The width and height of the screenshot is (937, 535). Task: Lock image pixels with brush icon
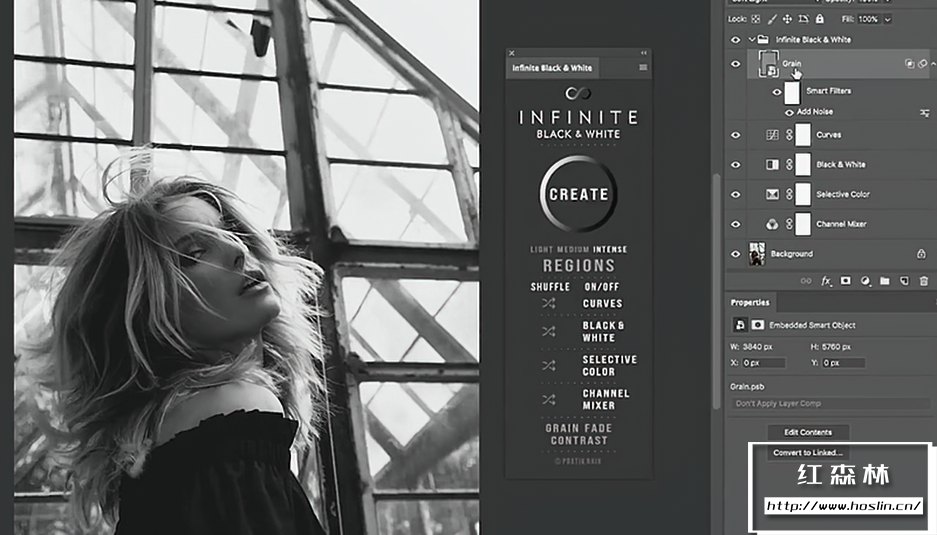click(772, 19)
